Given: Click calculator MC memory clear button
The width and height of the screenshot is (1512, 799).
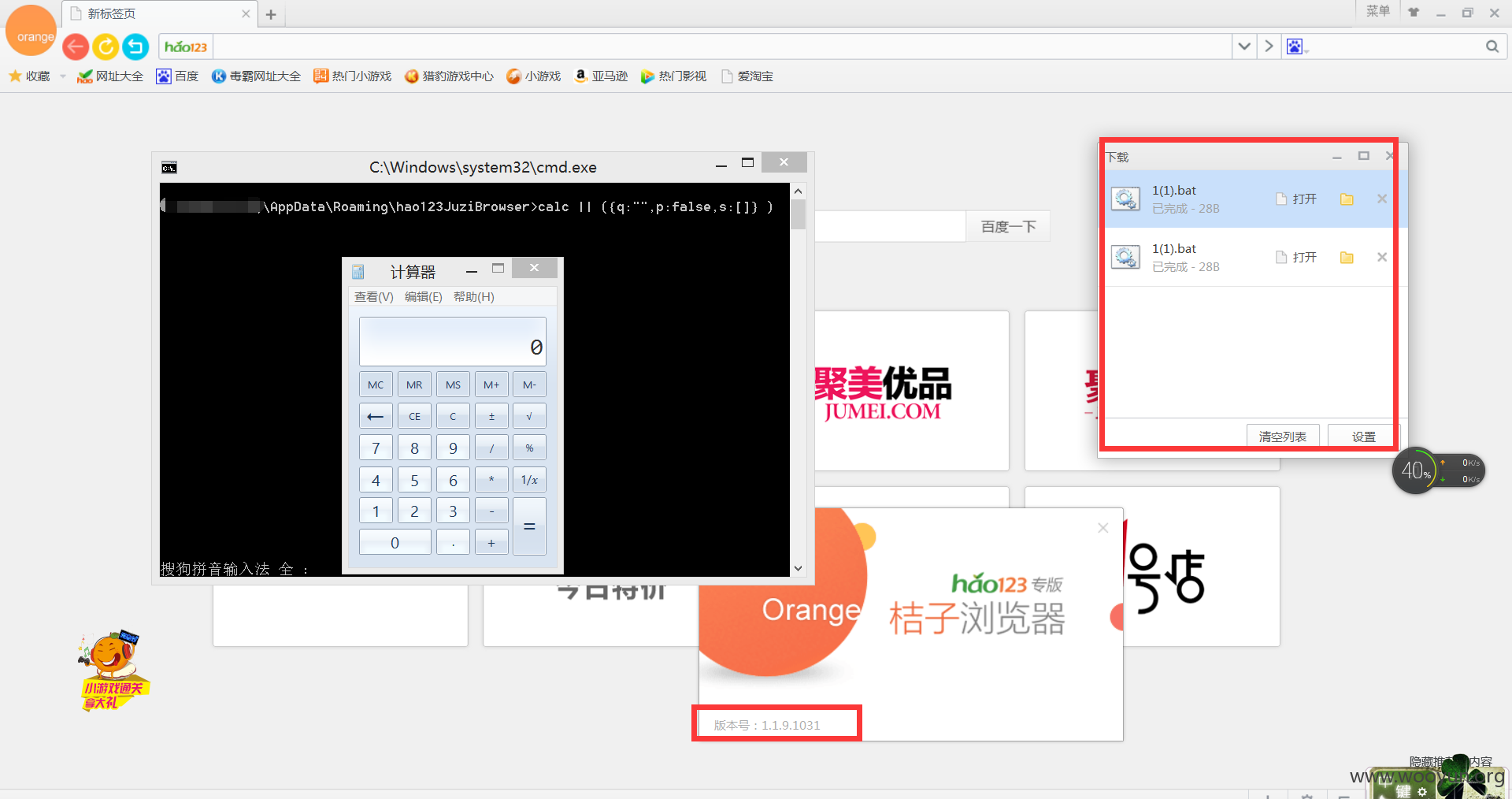Looking at the screenshot, I should coord(376,385).
